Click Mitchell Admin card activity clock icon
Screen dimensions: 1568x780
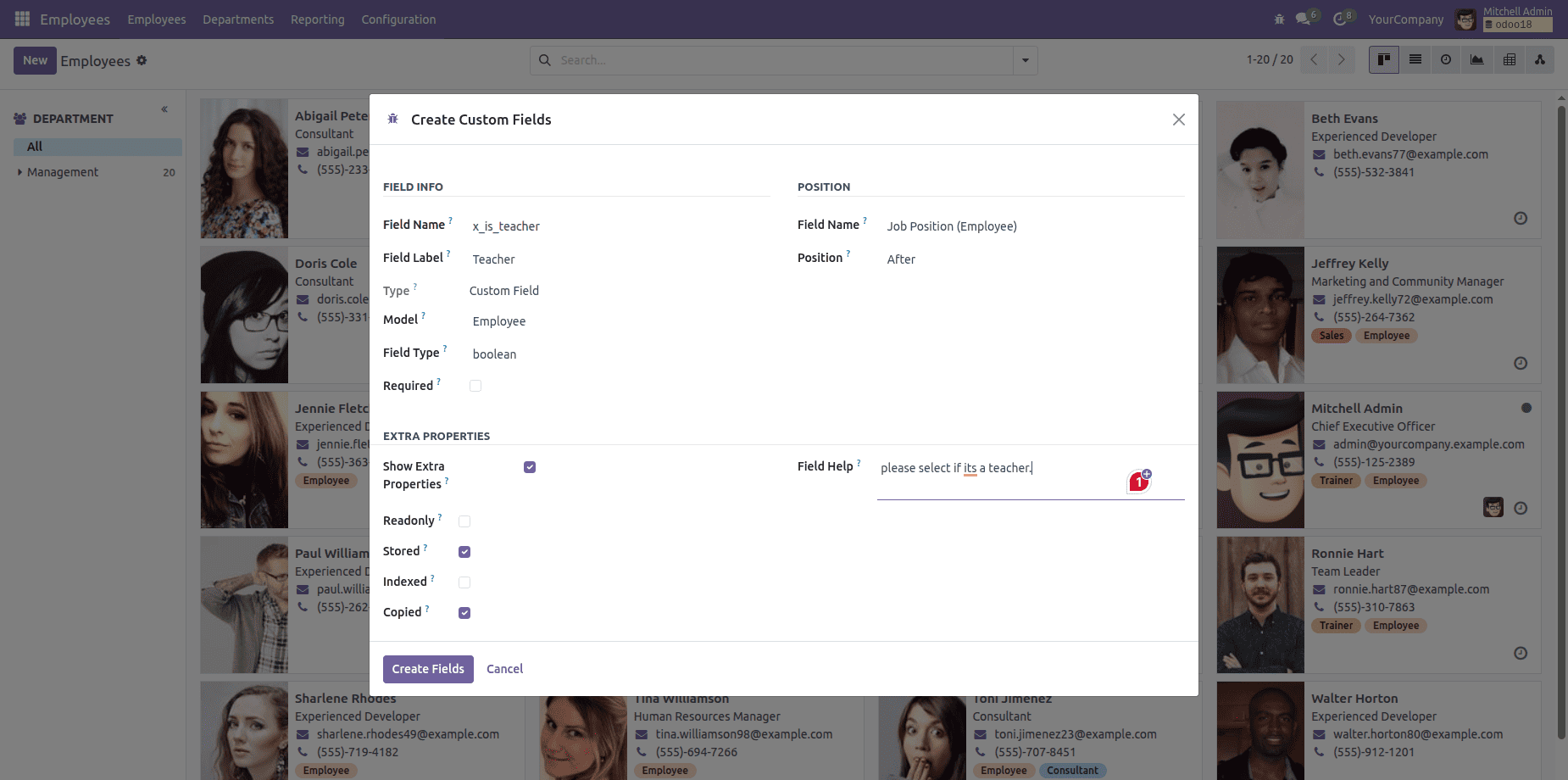tap(1521, 508)
